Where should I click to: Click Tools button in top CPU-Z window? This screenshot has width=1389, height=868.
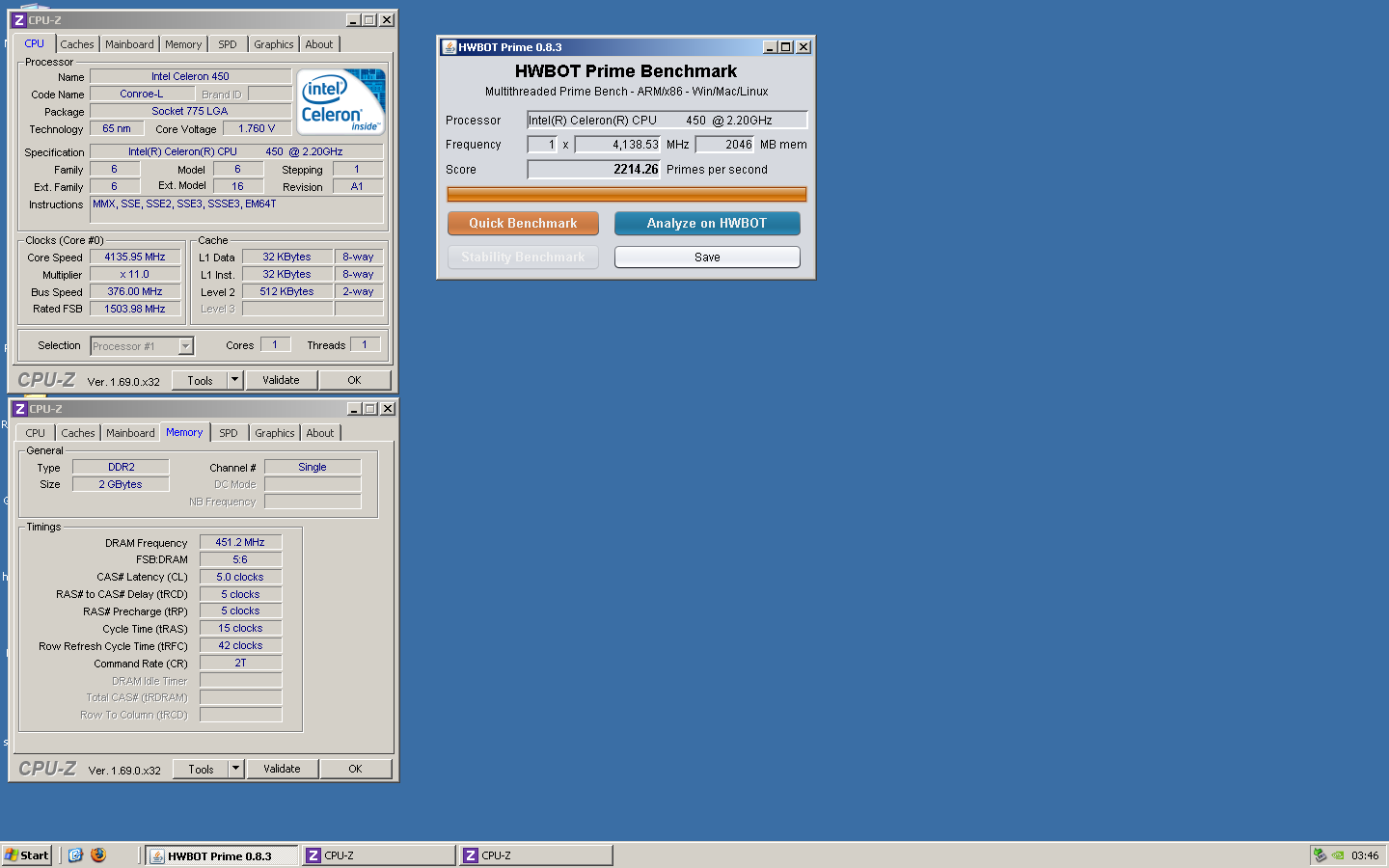coord(200,380)
